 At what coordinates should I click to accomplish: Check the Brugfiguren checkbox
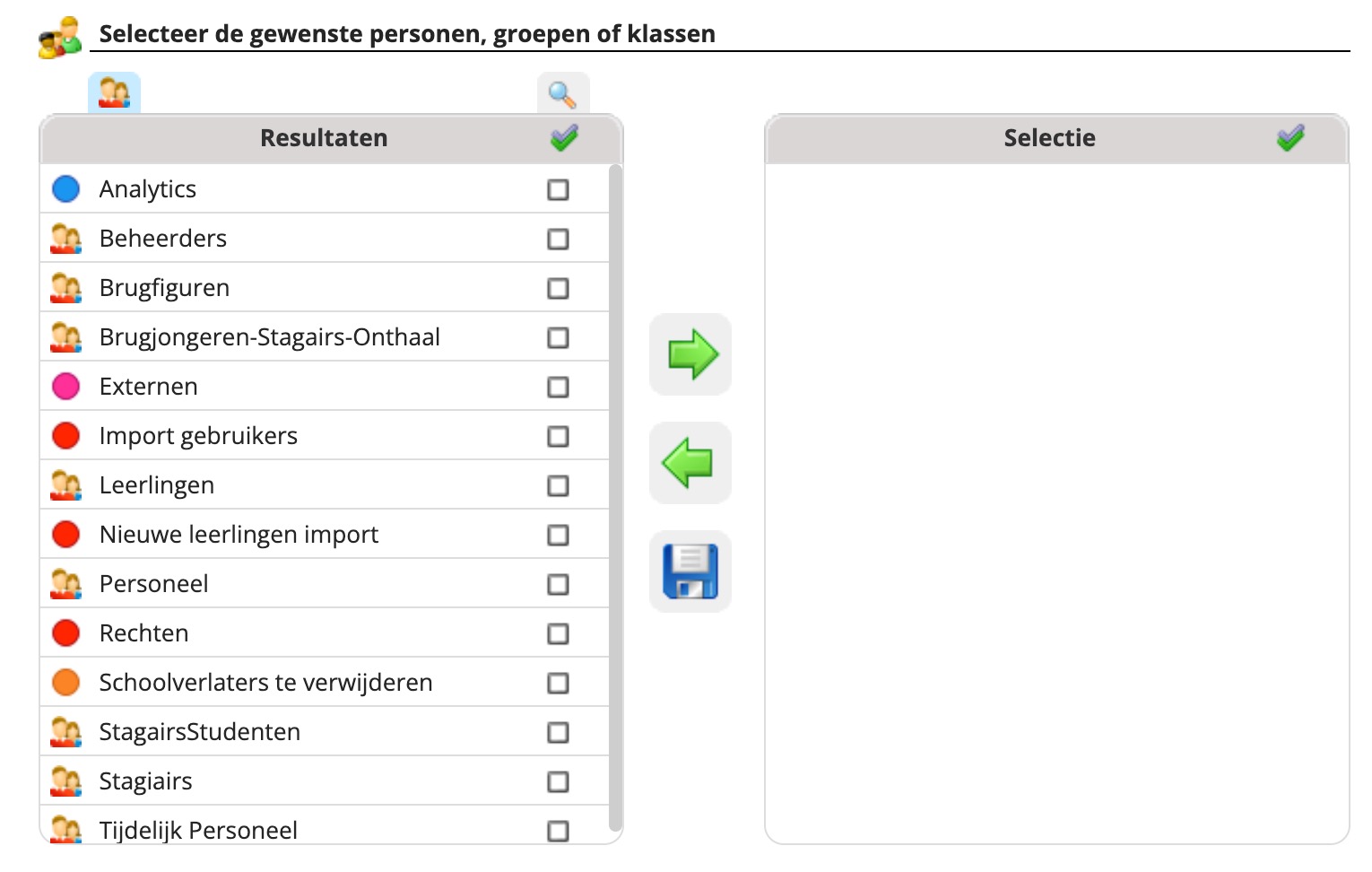(x=558, y=288)
